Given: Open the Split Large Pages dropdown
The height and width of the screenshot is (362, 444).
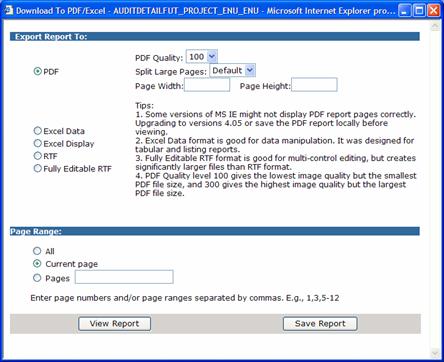Looking at the screenshot, I should click(232, 70).
